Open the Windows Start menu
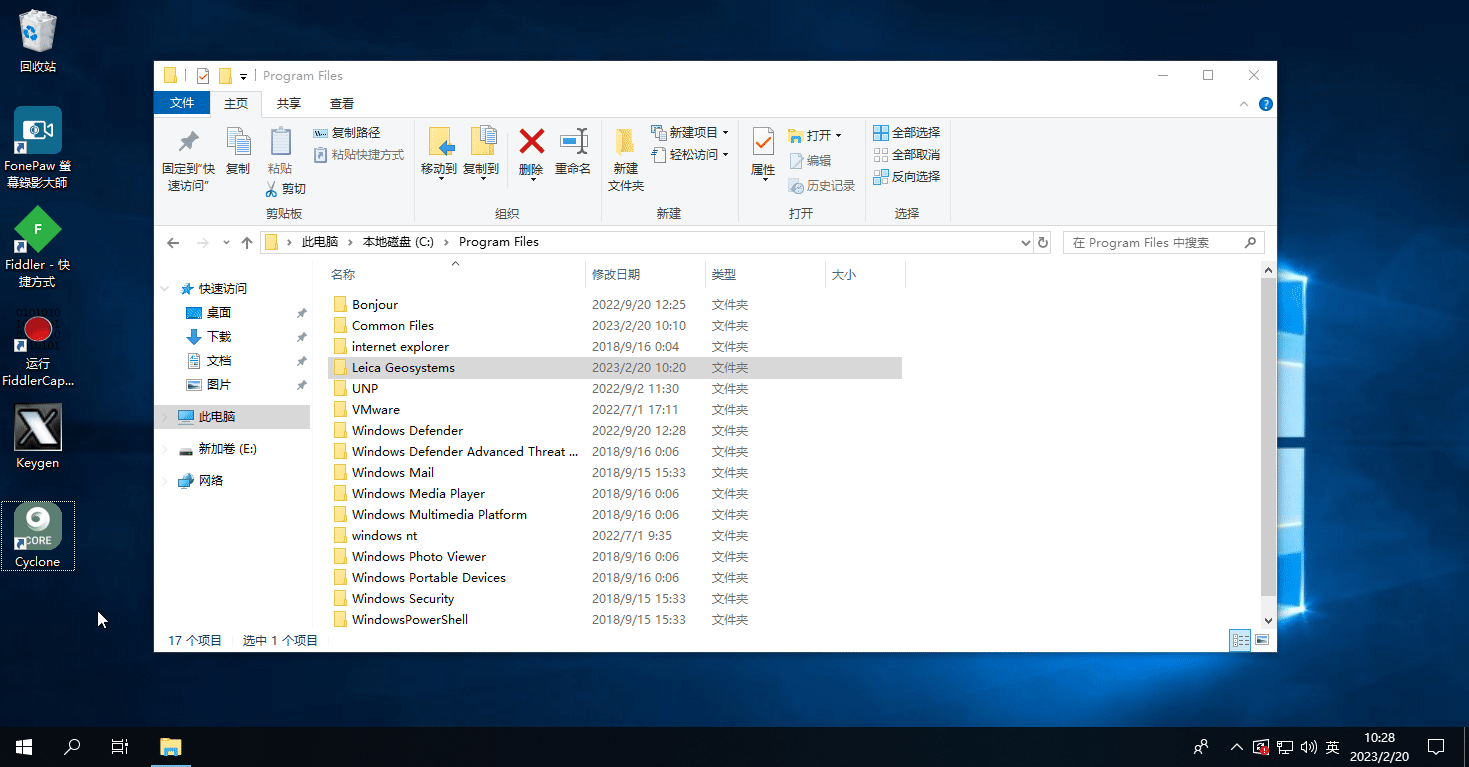The width and height of the screenshot is (1469, 767). (24, 747)
